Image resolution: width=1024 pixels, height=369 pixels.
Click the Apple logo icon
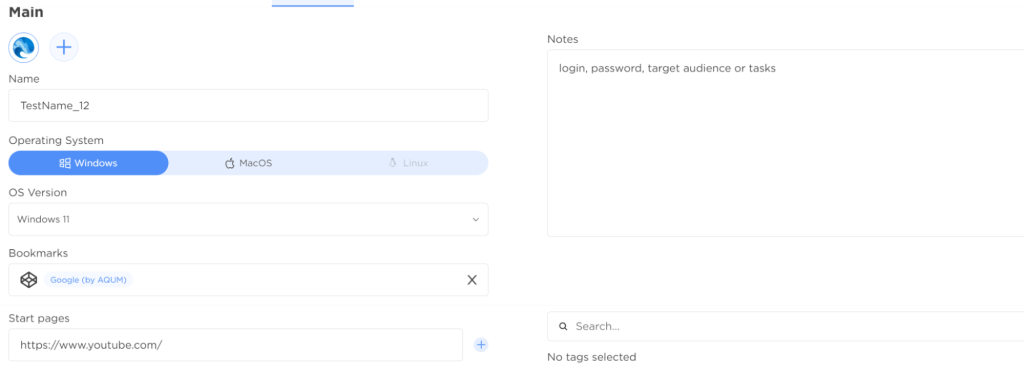[x=229, y=163]
